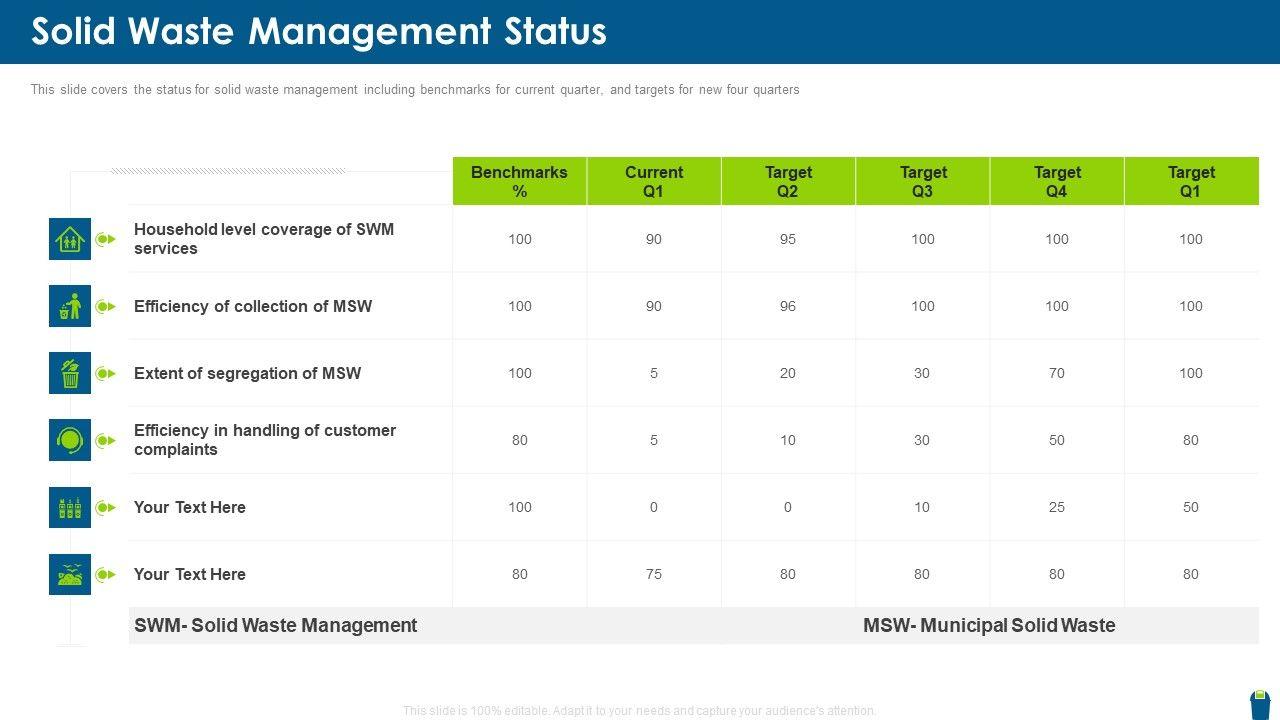Select green arrow bullet for Extent of segregation
1280x720 pixels.
point(106,374)
